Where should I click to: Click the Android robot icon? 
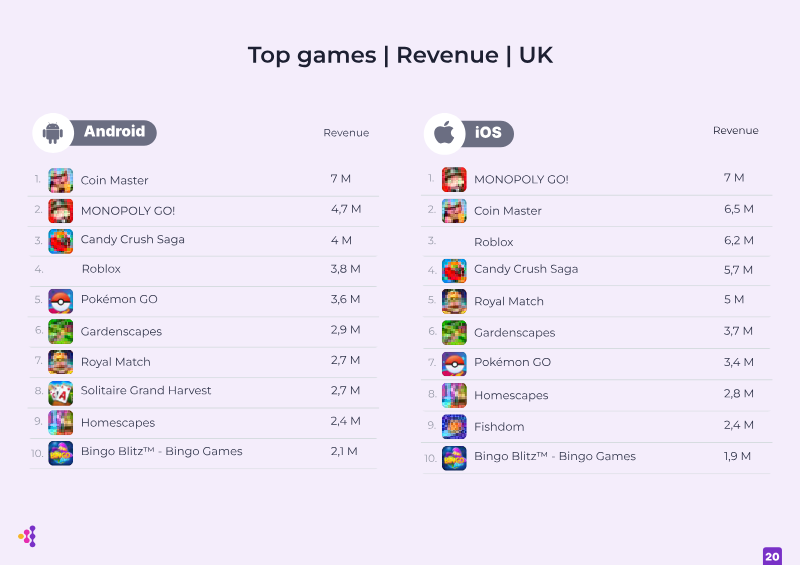(53, 133)
